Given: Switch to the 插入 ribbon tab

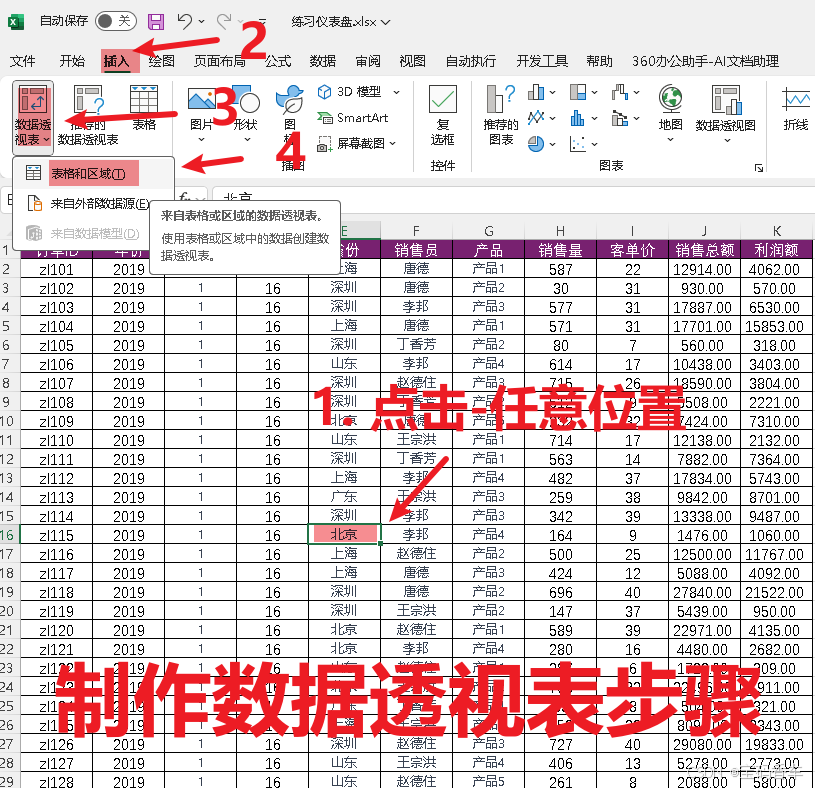Looking at the screenshot, I should tap(117, 61).
